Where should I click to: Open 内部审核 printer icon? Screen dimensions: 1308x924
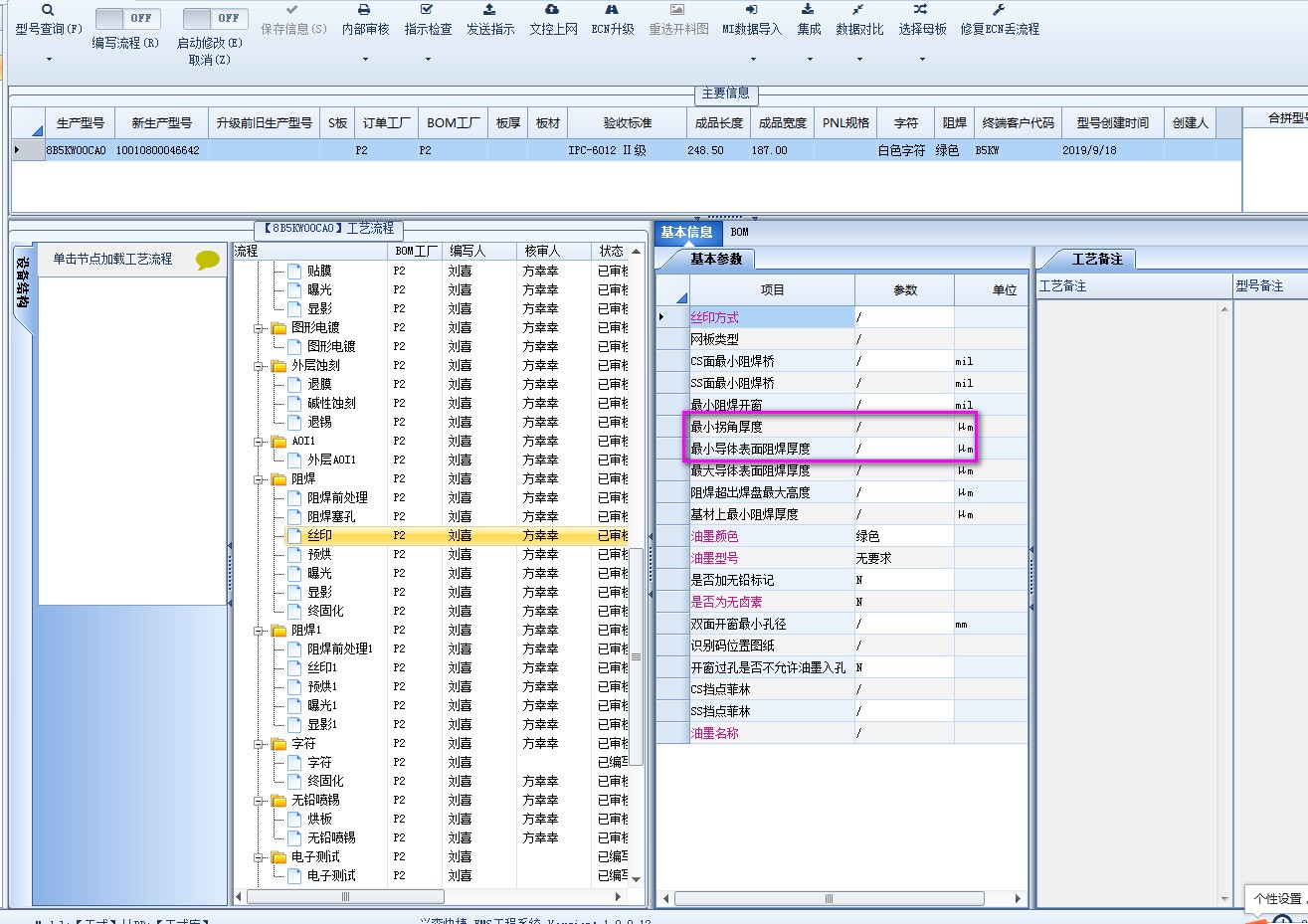click(364, 10)
